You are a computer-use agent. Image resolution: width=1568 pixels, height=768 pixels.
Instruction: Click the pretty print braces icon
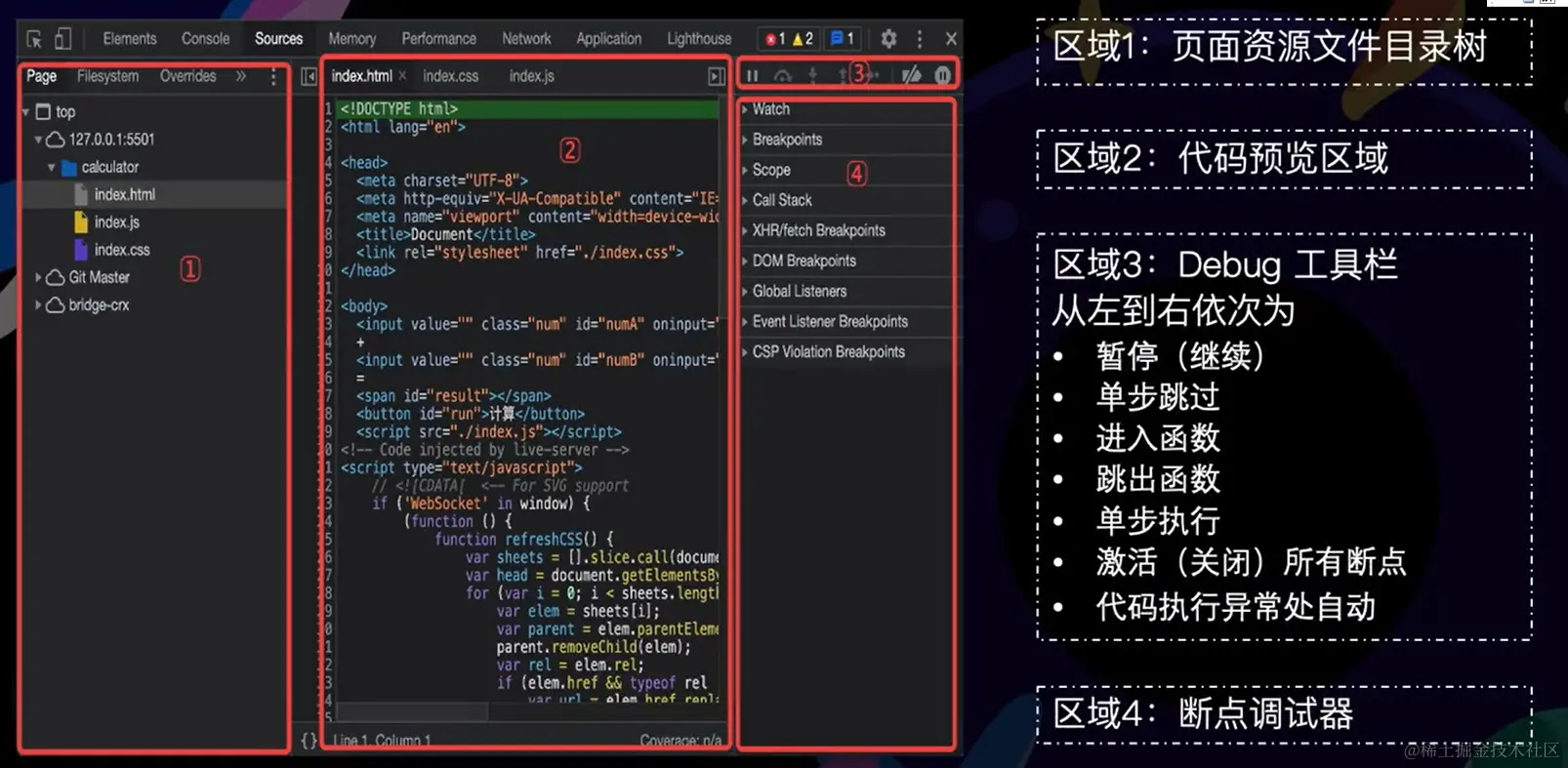point(309,741)
